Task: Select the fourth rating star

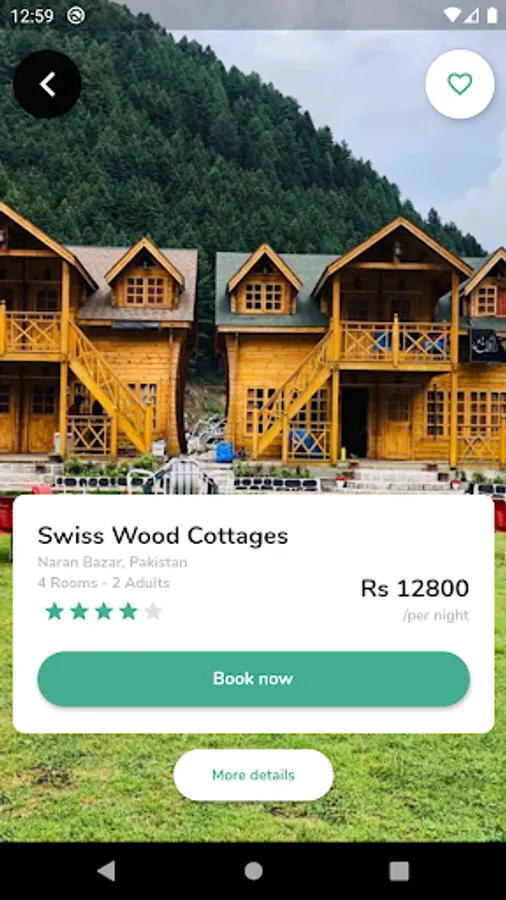Action: coord(129,611)
